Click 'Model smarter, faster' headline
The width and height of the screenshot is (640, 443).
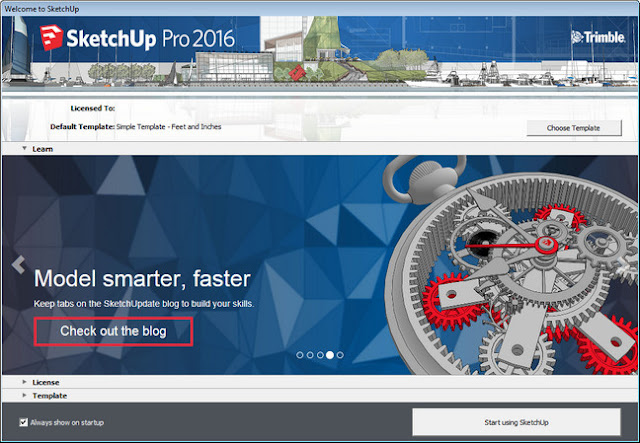pyautogui.click(x=142, y=278)
